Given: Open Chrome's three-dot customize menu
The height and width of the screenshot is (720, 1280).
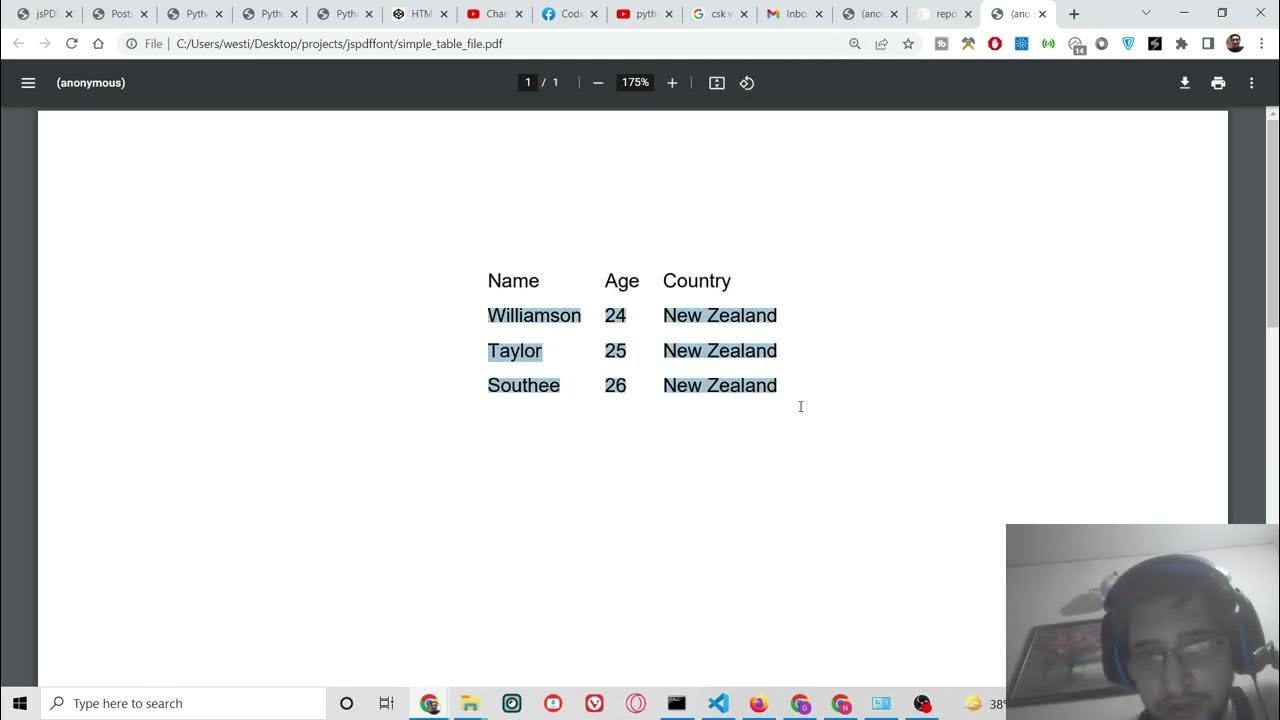Looking at the screenshot, I should click(x=1261, y=44).
